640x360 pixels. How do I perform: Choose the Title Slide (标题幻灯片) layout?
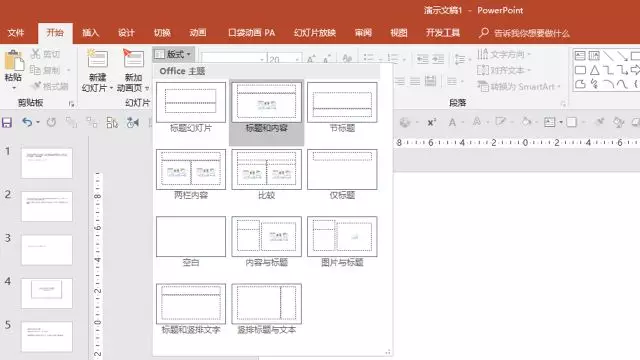[x=191, y=107]
